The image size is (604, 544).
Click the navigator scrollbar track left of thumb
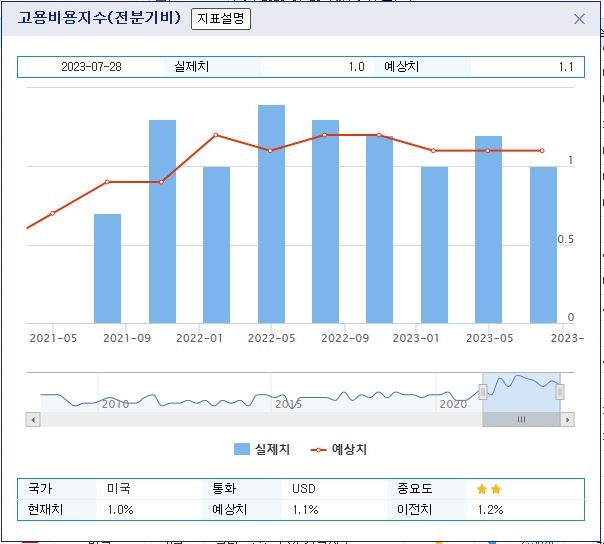(x=262, y=420)
